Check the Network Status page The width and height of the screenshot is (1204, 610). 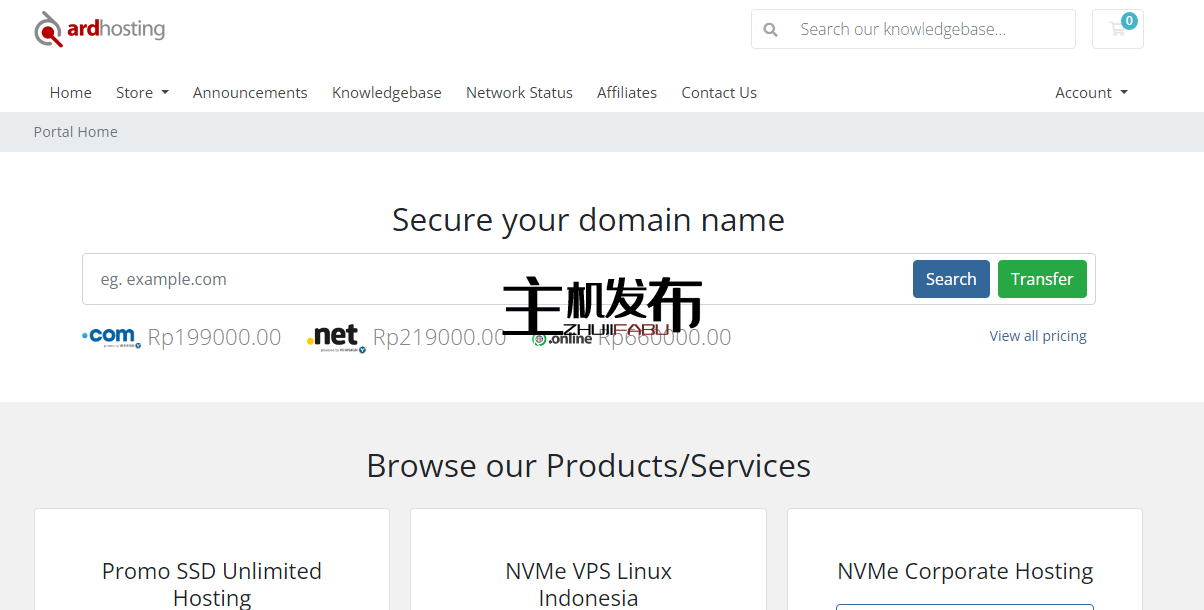[x=519, y=92]
